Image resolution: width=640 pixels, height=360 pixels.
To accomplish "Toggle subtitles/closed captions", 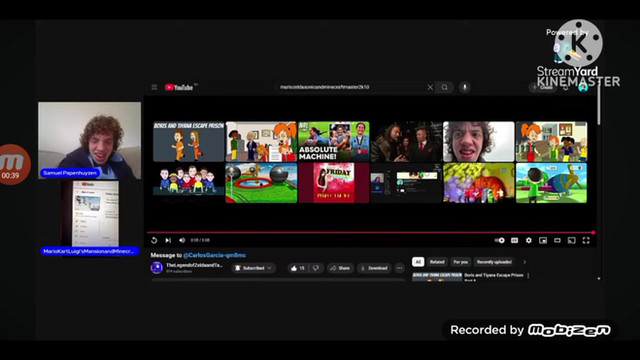I will [x=514, y=240].
